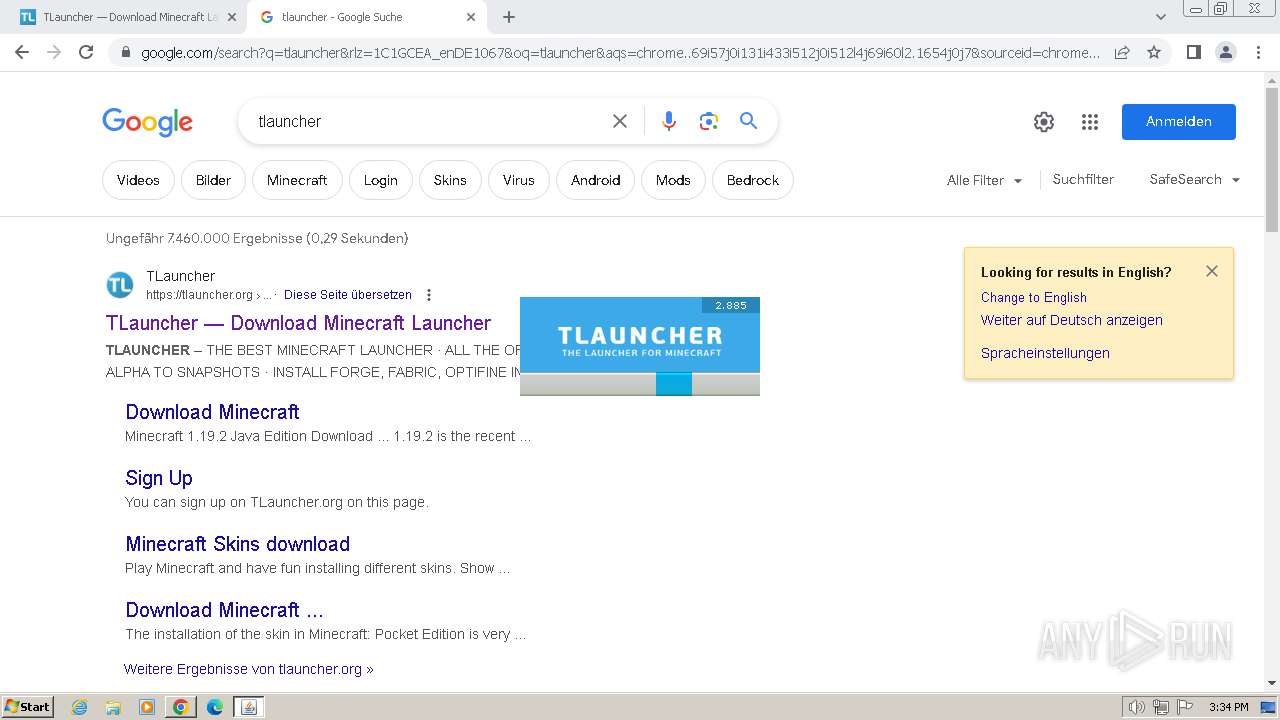Select the Mods filter chip
The image size is (1280, 720).
tap(673, 180)
